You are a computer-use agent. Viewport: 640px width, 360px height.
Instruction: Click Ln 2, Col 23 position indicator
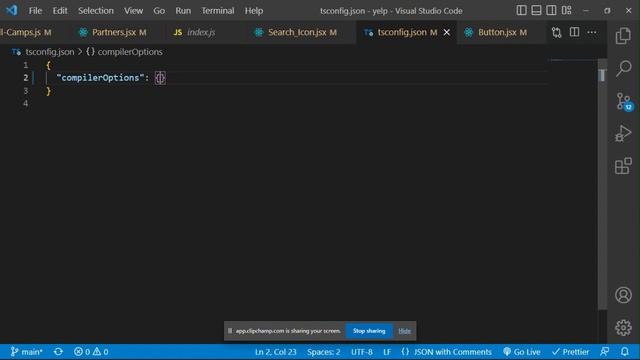276,351
